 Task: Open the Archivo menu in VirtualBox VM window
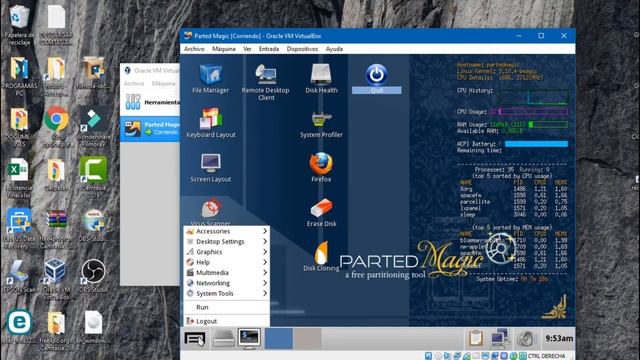tap(194, 49)
